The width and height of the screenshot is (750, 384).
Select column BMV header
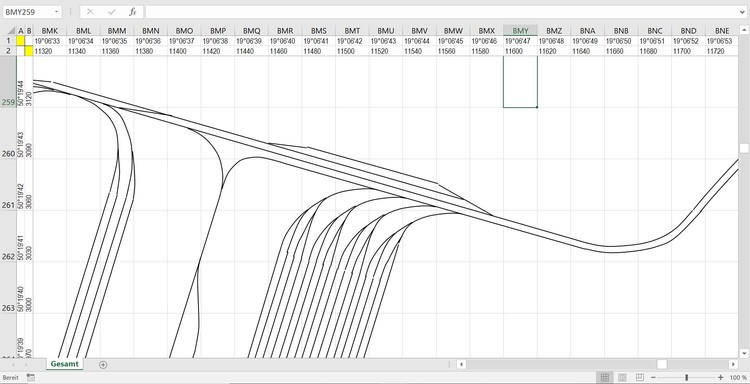pyautogui.click(x=419, y=31)
